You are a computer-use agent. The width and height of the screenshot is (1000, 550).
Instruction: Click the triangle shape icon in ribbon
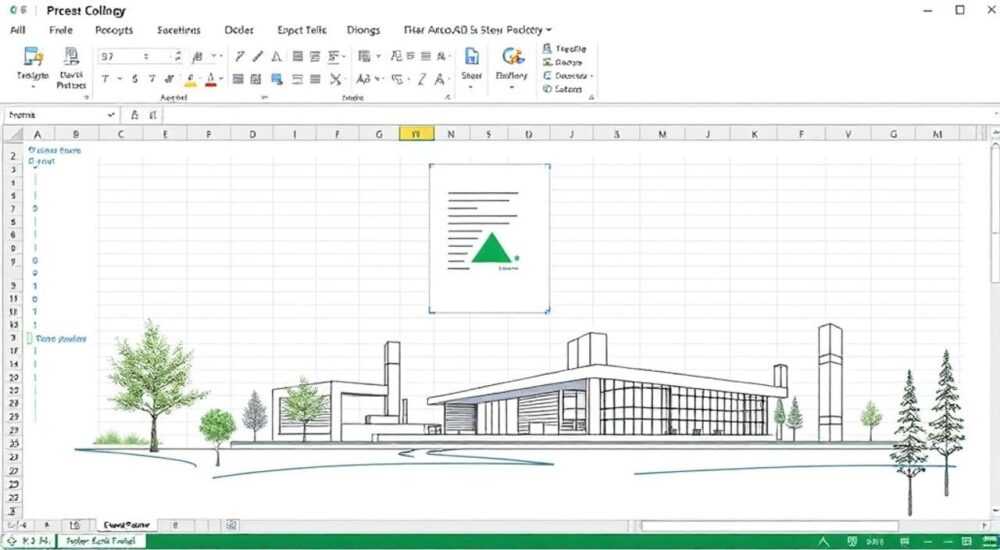click(276, 56)
